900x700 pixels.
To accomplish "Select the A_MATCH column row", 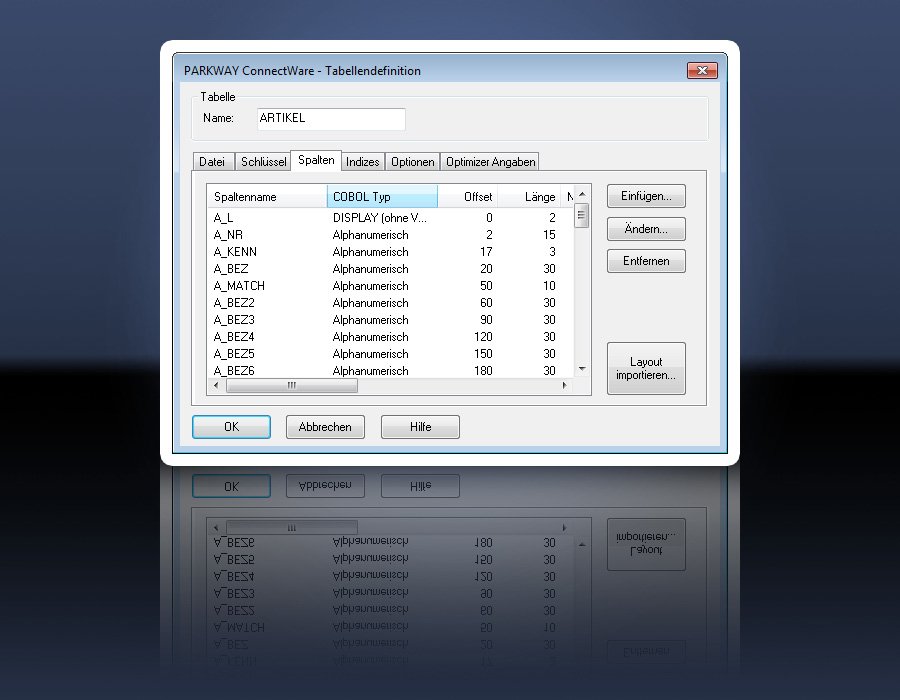I will coord(390,286).
